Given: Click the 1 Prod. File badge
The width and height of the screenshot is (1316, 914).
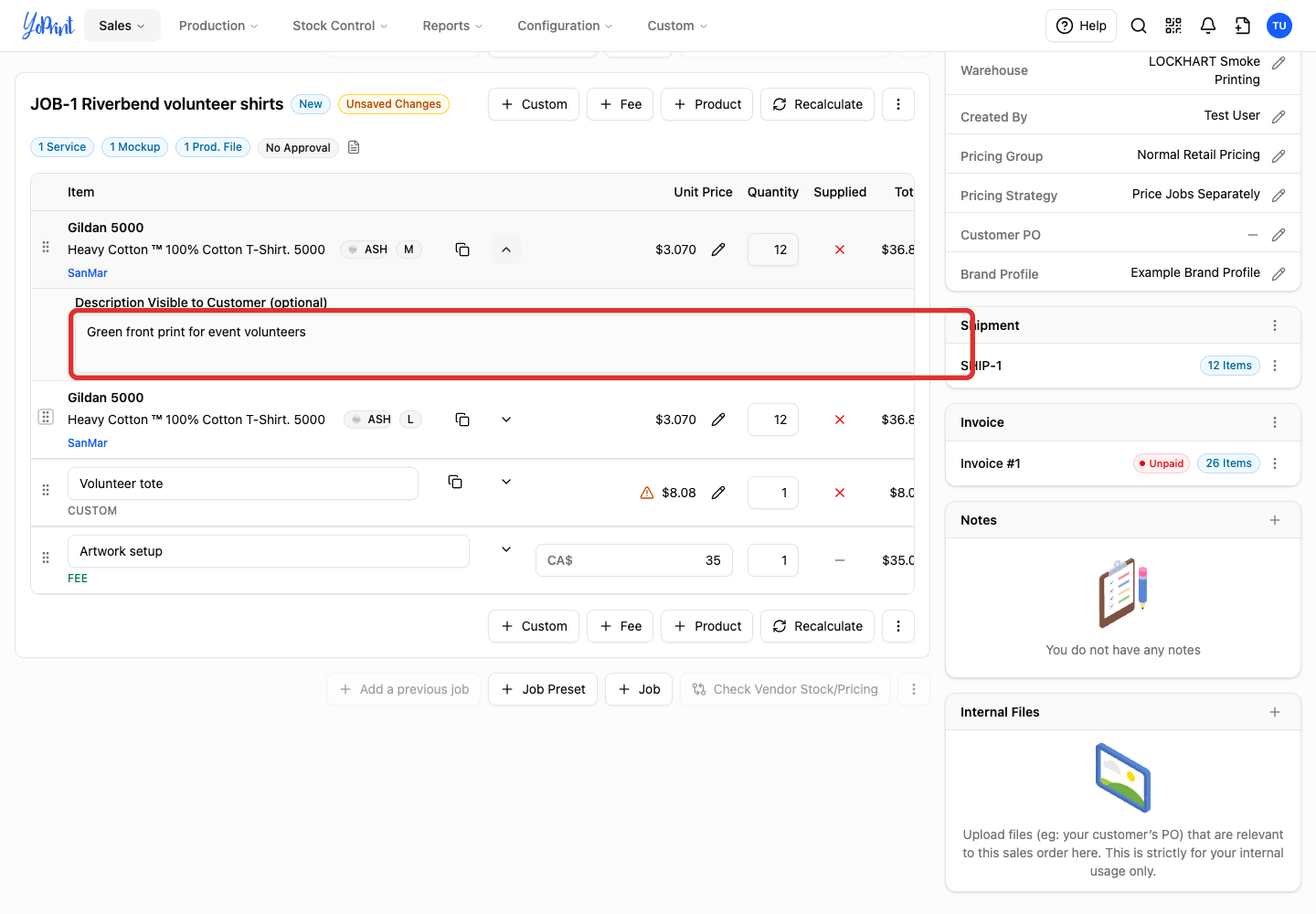Looking at the screenshot, I should tap(213, 147).
